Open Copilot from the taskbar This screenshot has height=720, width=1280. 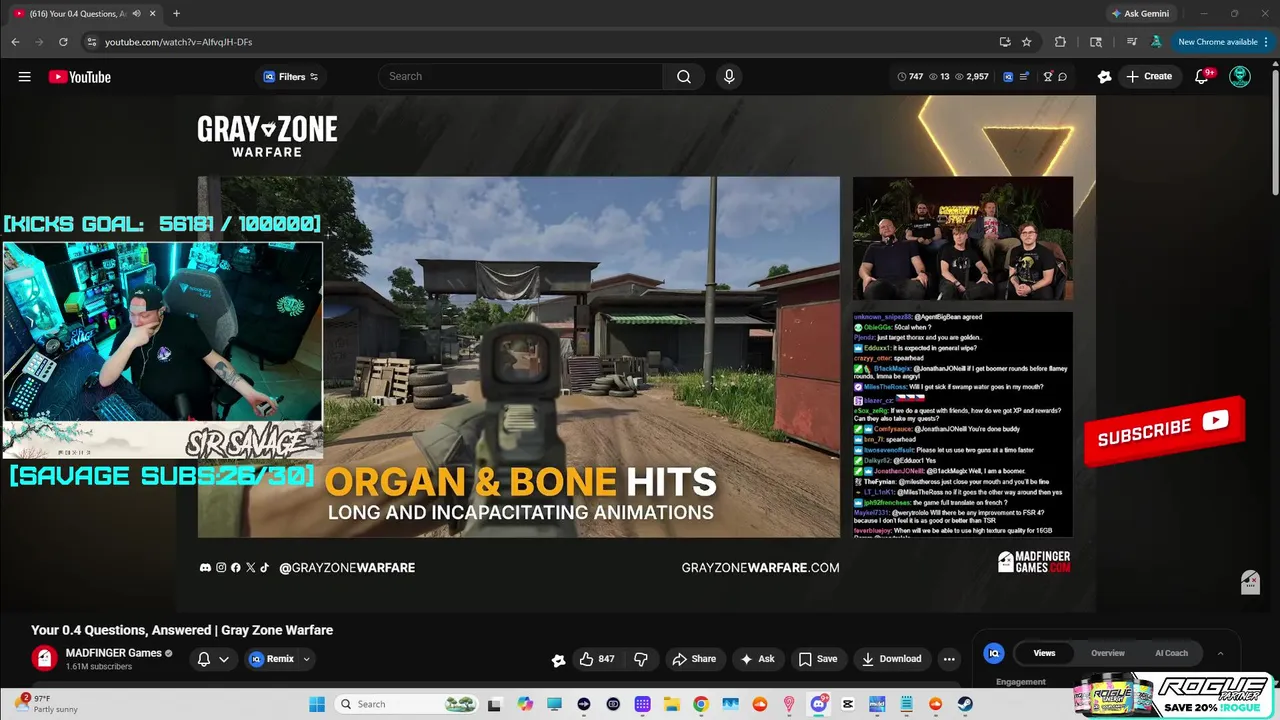(525, 704)
